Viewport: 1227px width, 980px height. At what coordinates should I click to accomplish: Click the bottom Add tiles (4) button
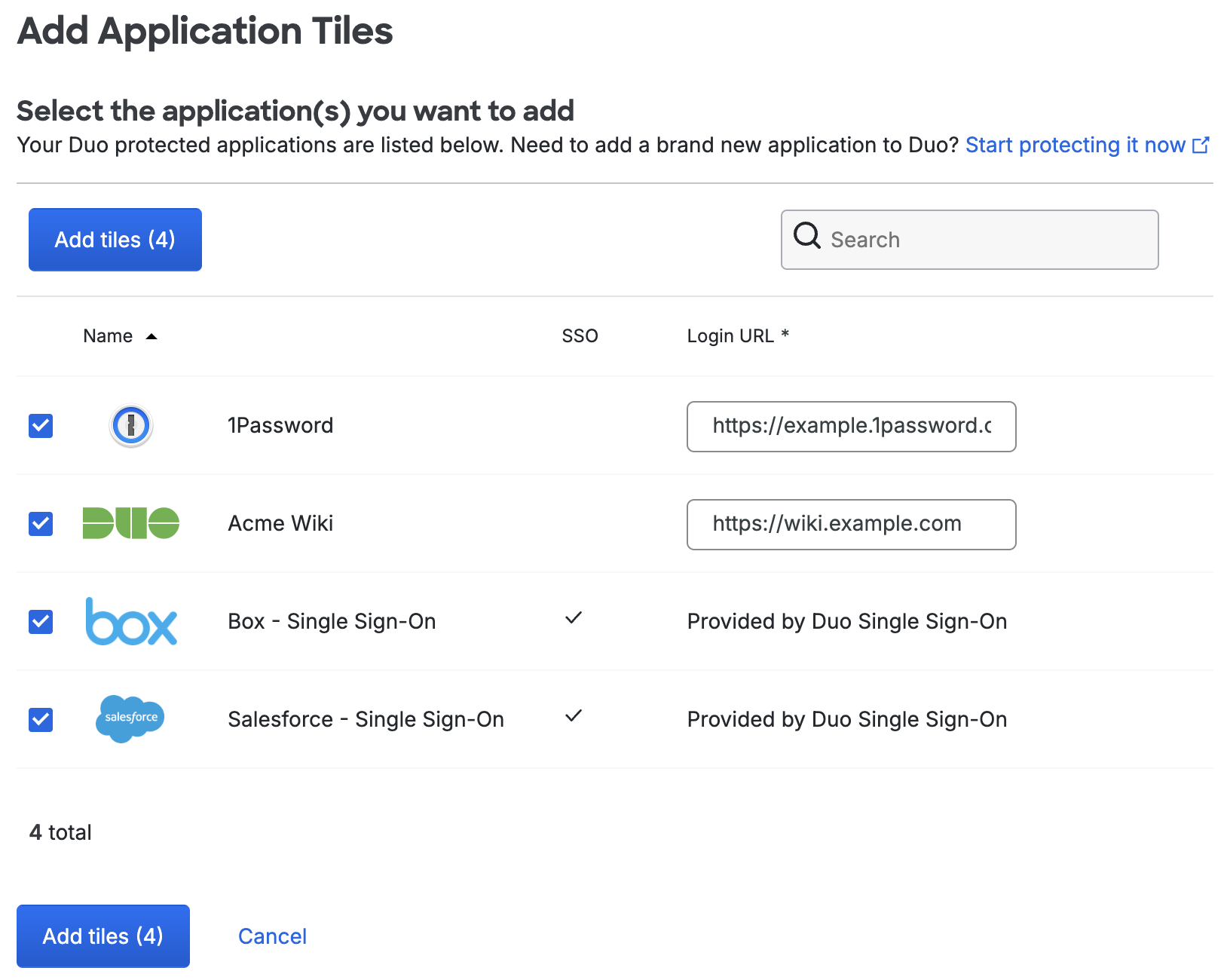[x=103, y=936]
